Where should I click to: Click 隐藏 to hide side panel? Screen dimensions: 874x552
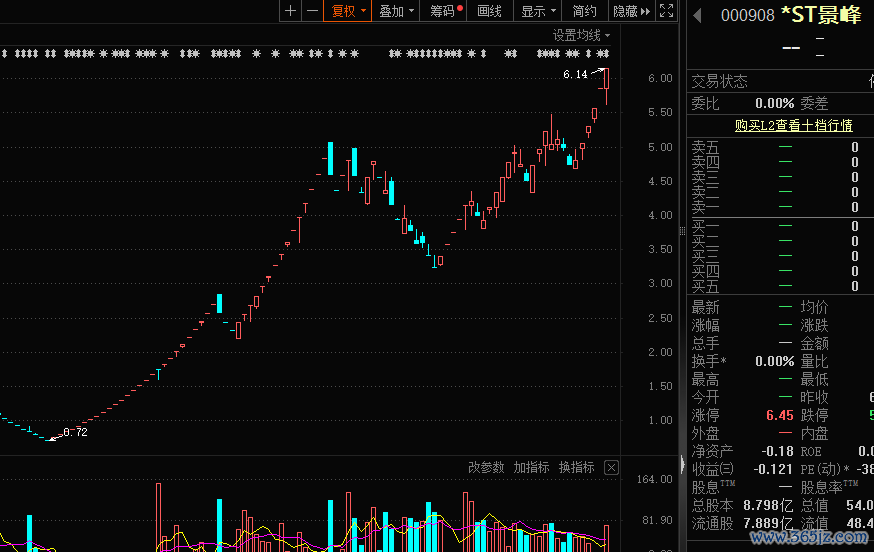[631, 11]
